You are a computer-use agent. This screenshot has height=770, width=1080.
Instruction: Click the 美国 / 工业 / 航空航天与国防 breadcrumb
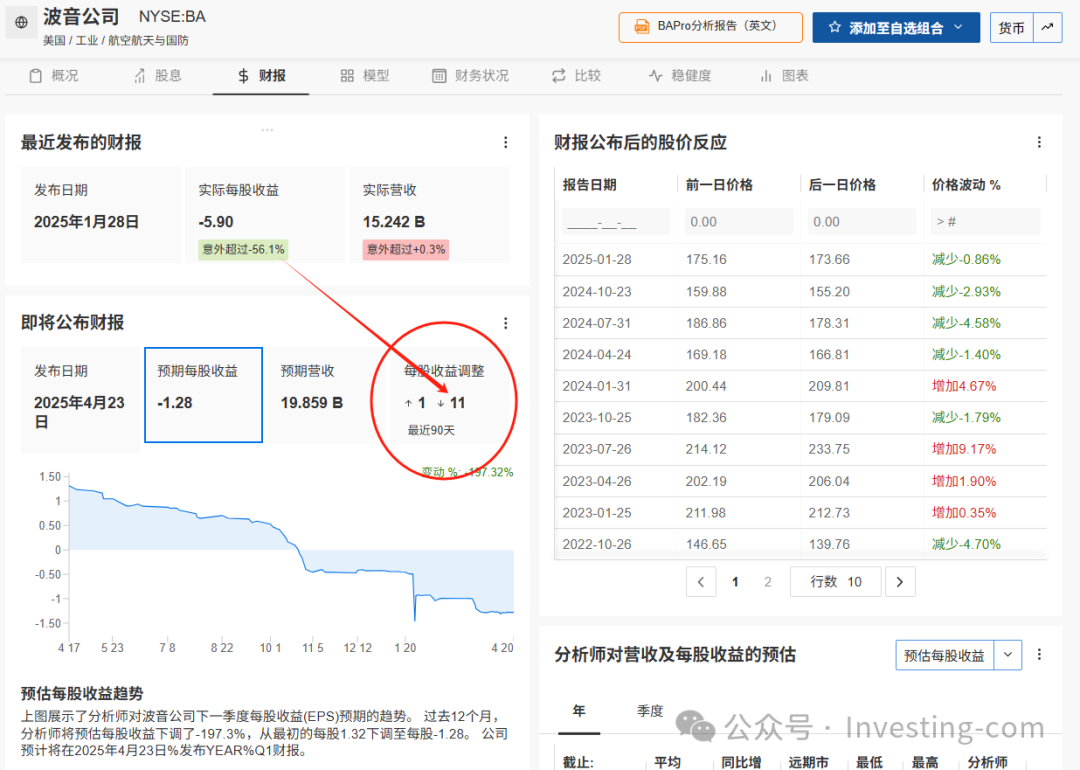pyautogui.click(x=116, y=41)
